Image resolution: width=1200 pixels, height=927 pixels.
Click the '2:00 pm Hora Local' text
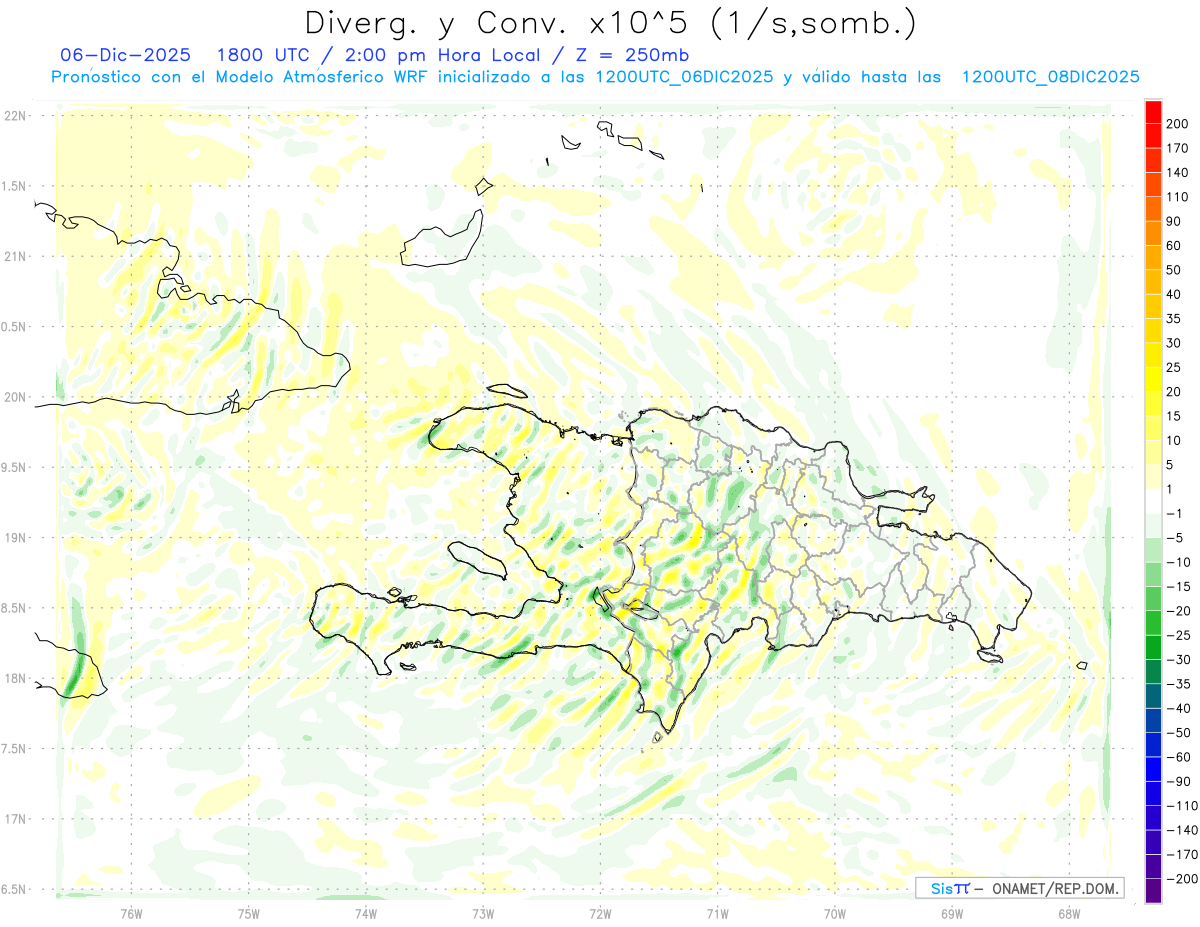pyautogui.click(x=436, y=55)
